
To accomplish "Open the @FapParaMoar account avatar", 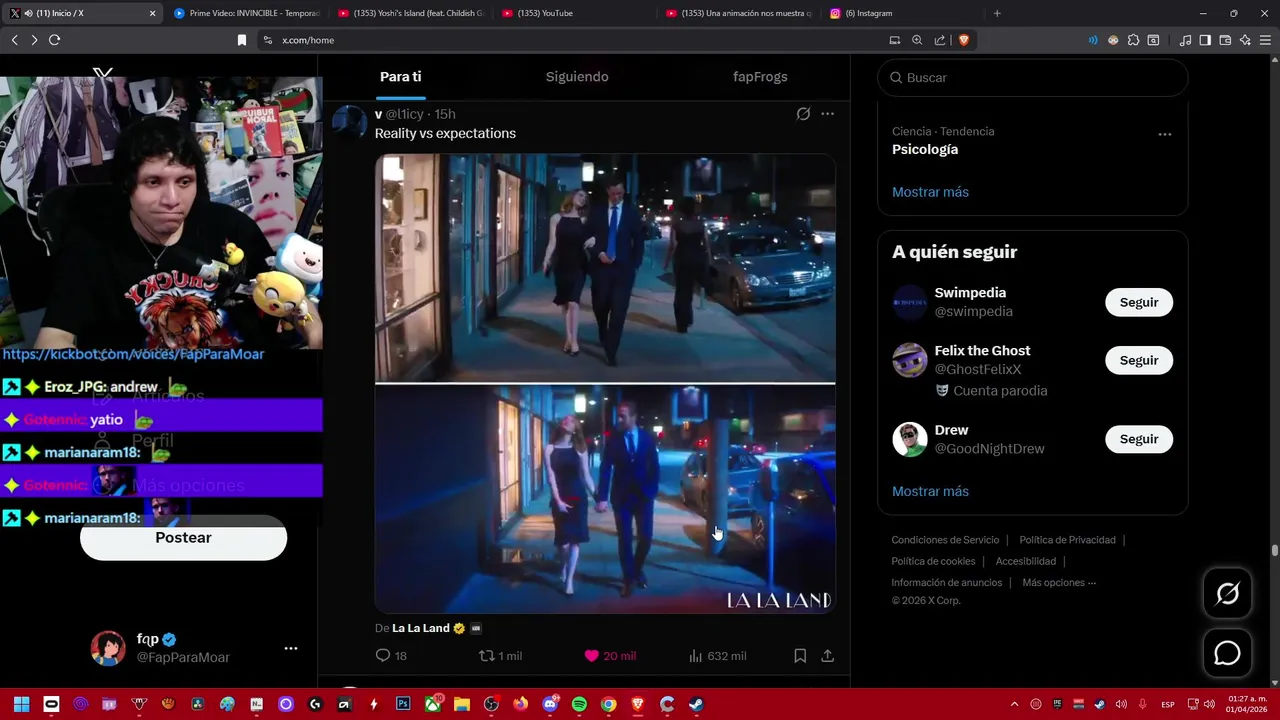I will [x=108, y=648].
